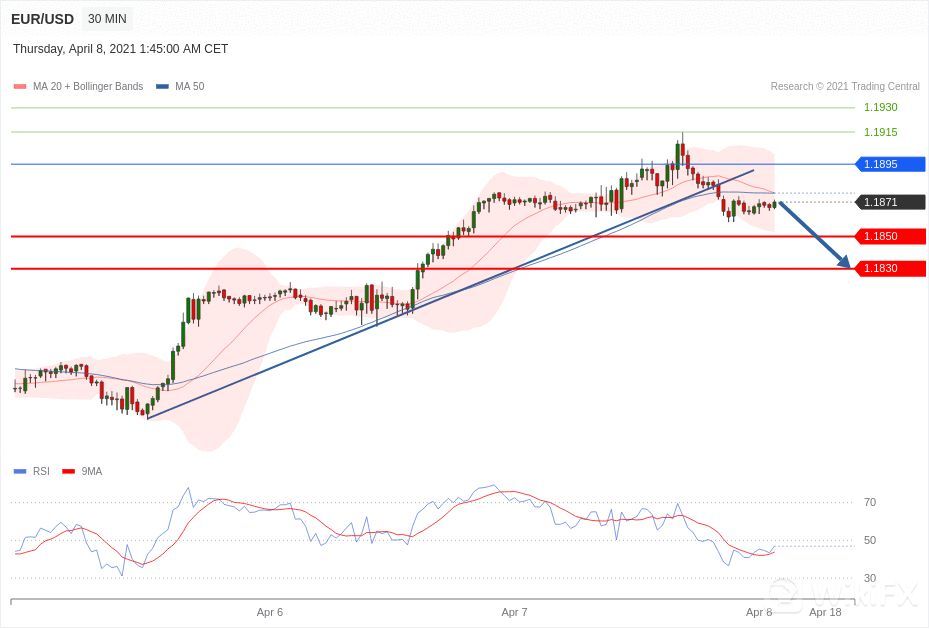Click the black 1.1871 current price tag
Viewport: 929px width, 629px height.
point(890,202)
